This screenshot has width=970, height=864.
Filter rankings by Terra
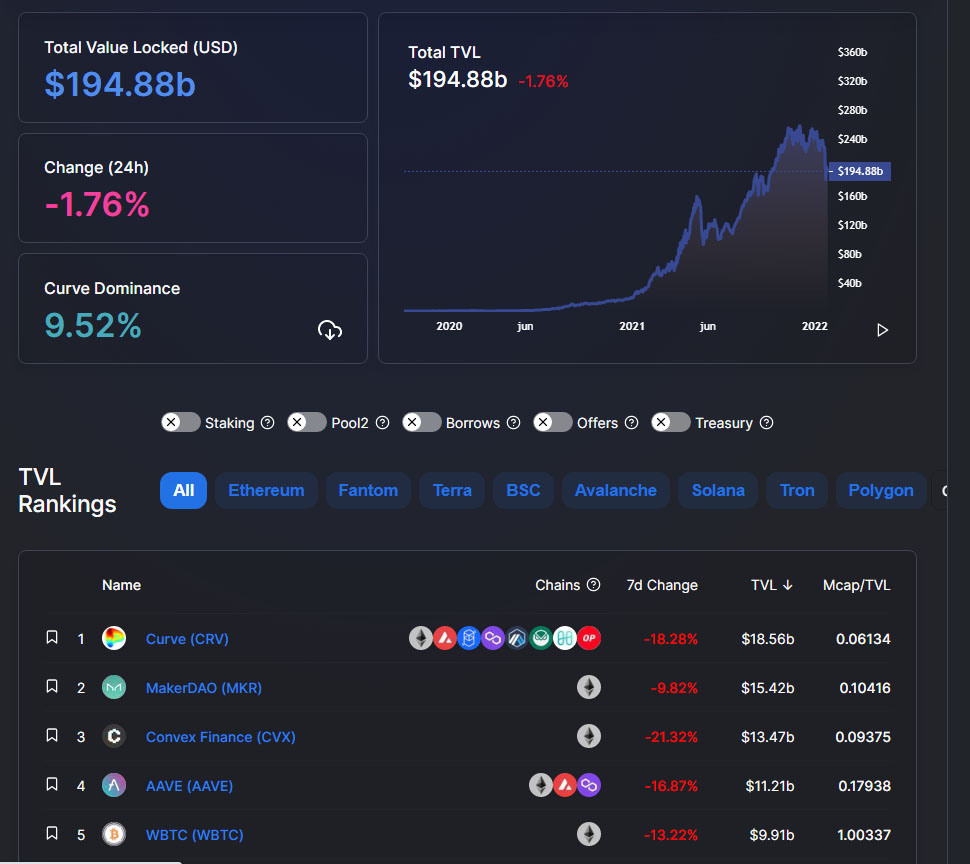coord(452,490)
